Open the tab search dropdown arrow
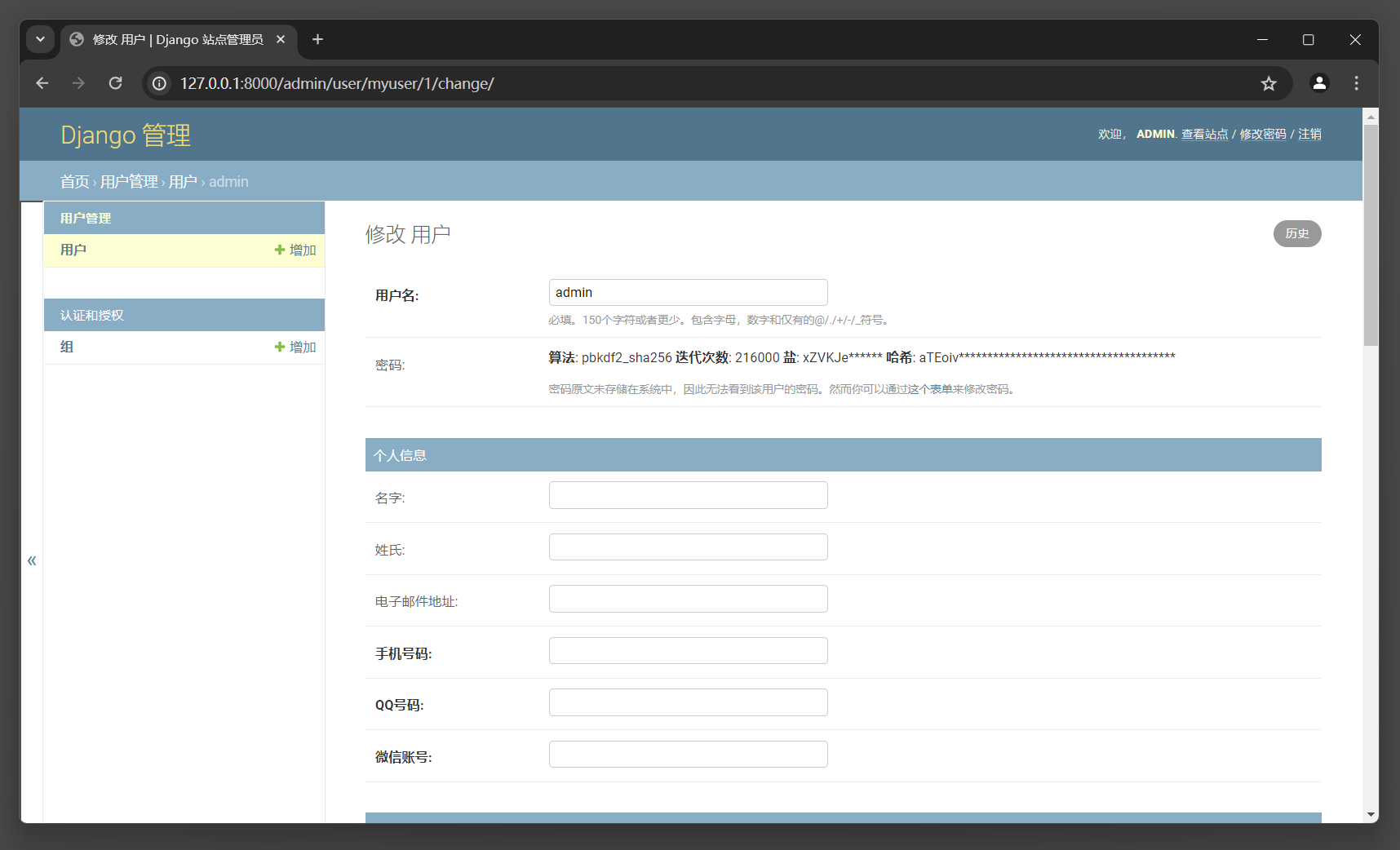The height and width of the screenshot is (850, 1400). 40,39
